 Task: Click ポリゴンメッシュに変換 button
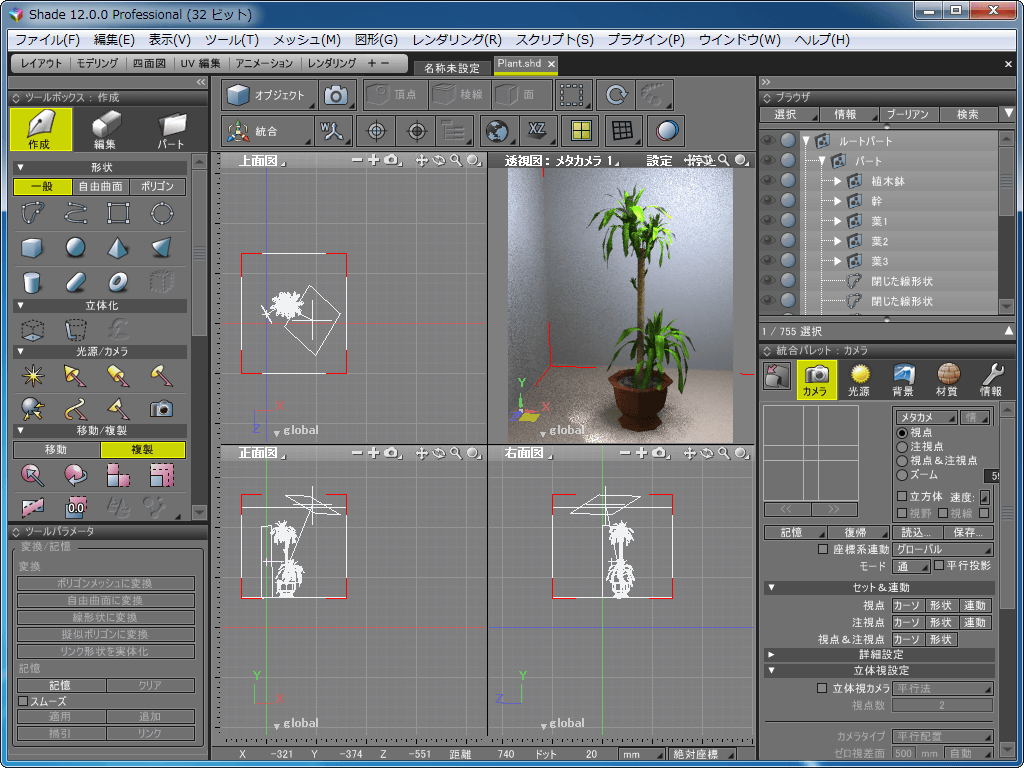point(105,583)
